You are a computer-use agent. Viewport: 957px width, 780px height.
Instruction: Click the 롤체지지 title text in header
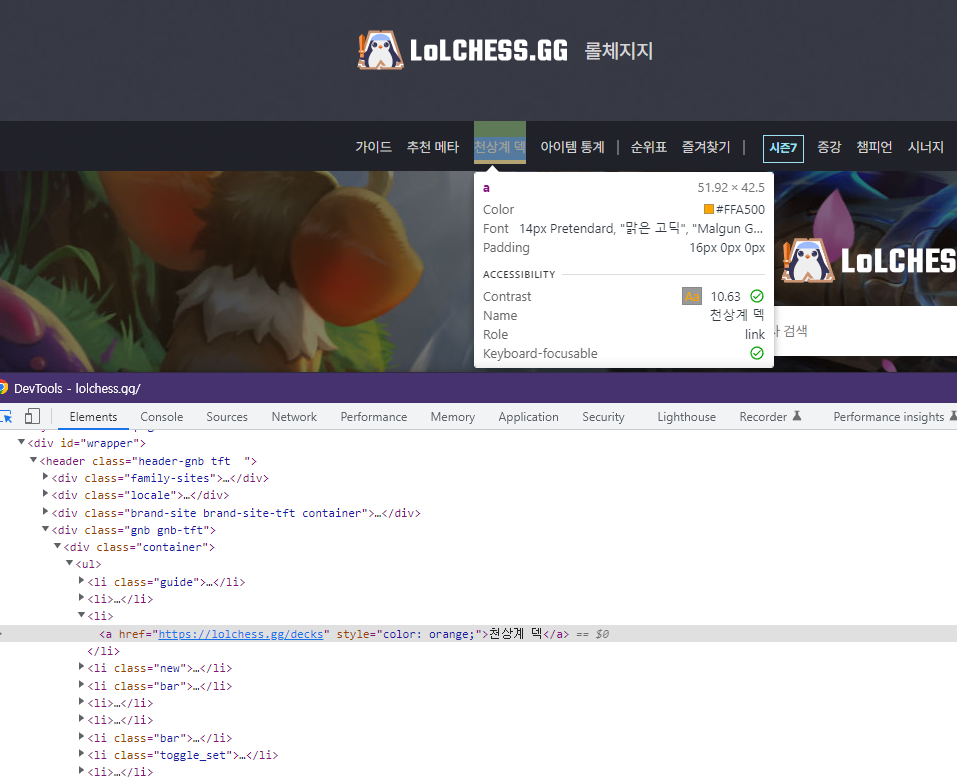pyautogui.click(x=618, y=51)
